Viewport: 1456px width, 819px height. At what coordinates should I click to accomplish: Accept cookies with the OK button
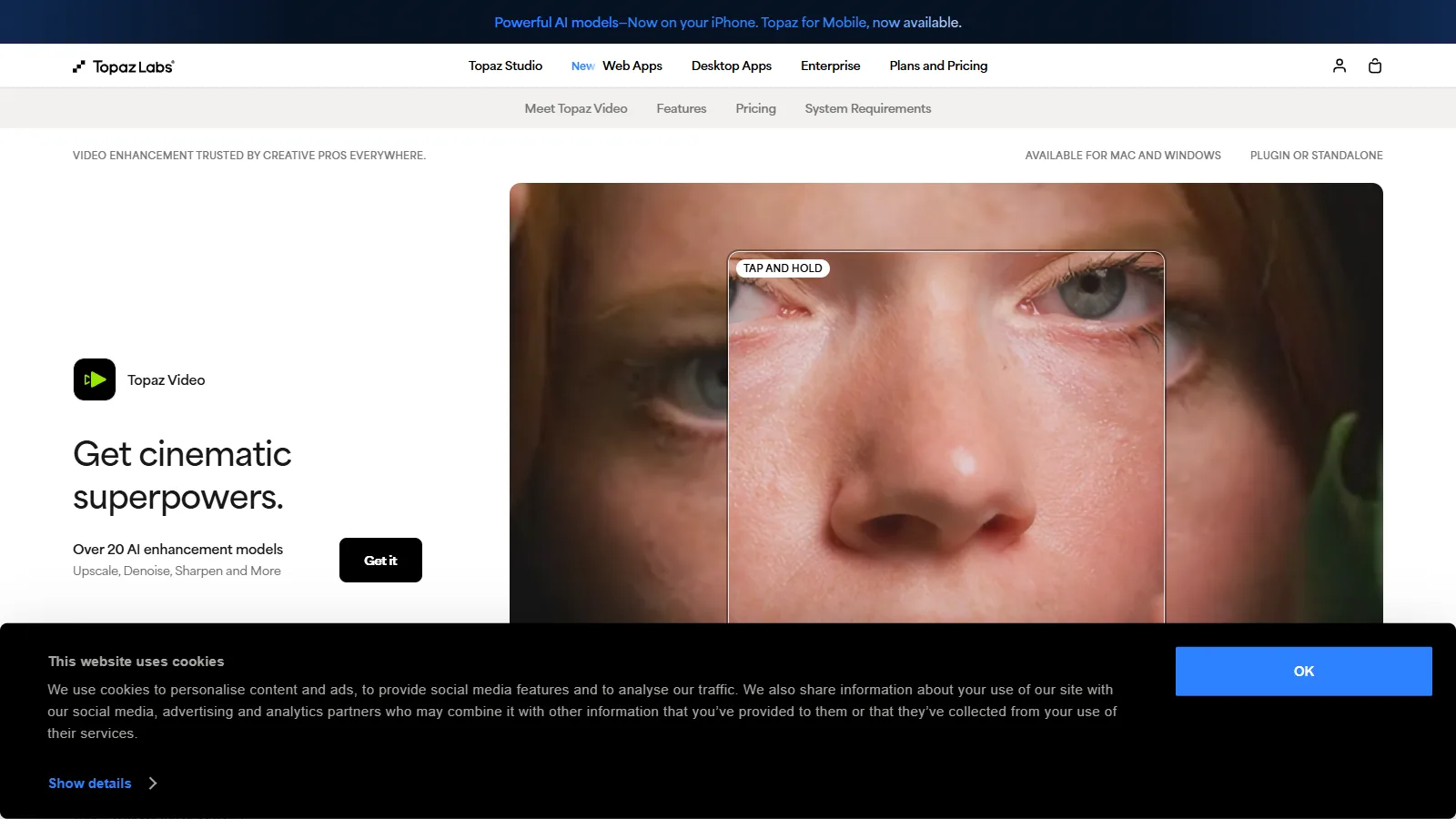[1304, 672]
